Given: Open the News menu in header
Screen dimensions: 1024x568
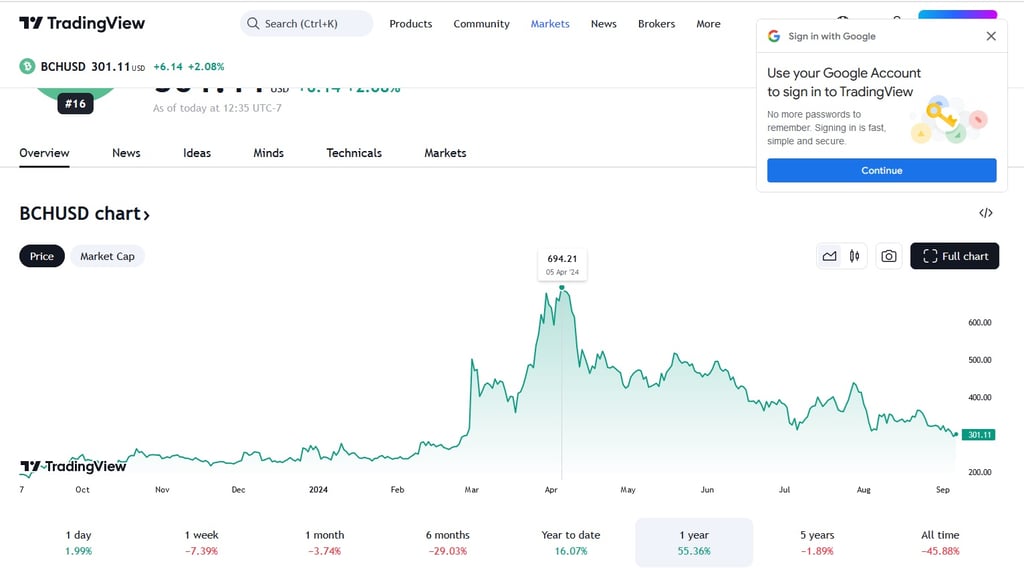Looking at the screenshot, I should [603, 24].
